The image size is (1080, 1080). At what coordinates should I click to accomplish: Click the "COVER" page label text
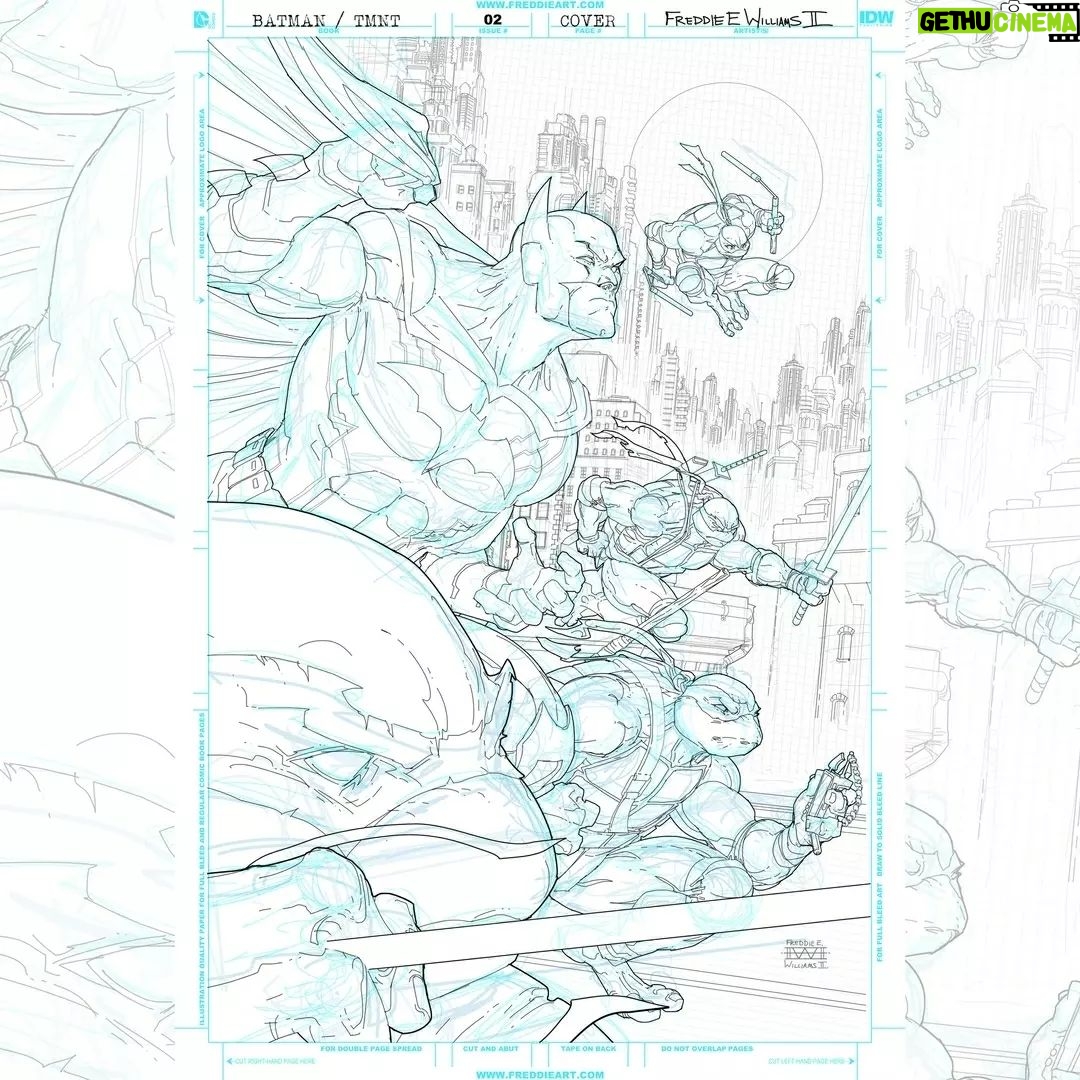click(588, 21)
